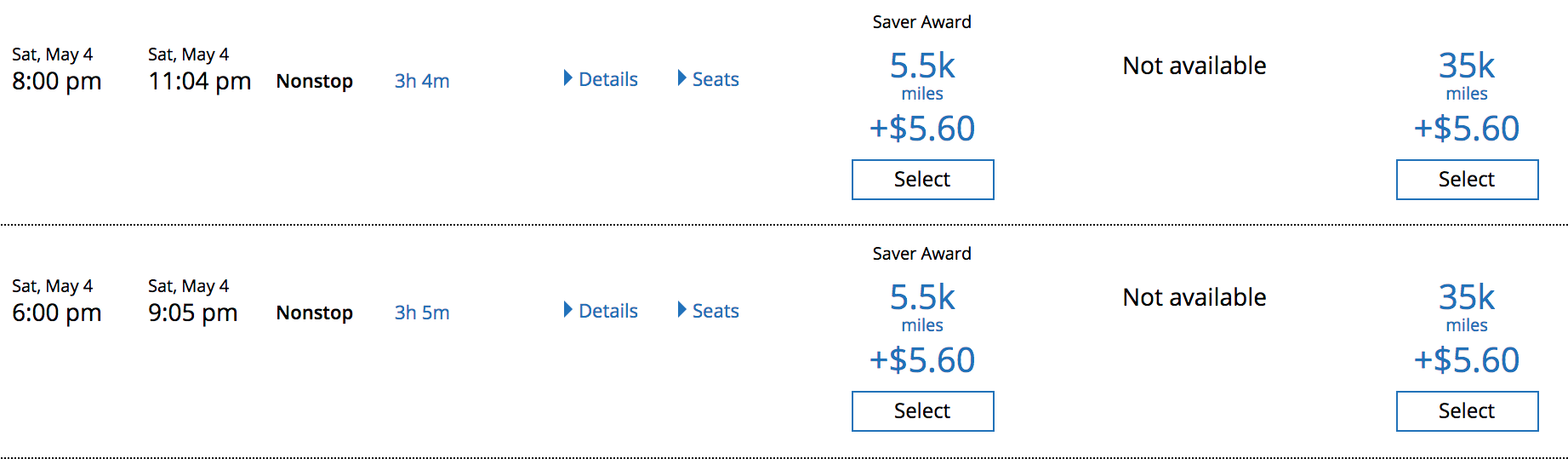Image resolution: width=1568 pixels, height=459 pixels.
Task: Open the 3h 5m duration link
Action: (x=422, y=313)
